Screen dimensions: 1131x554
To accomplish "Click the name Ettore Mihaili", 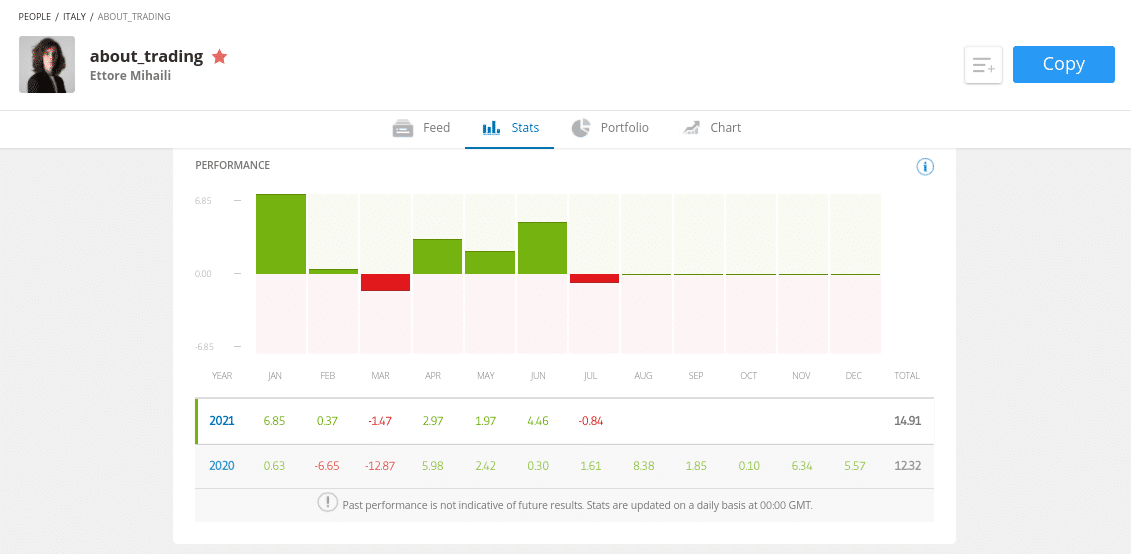I will [131, 75].
